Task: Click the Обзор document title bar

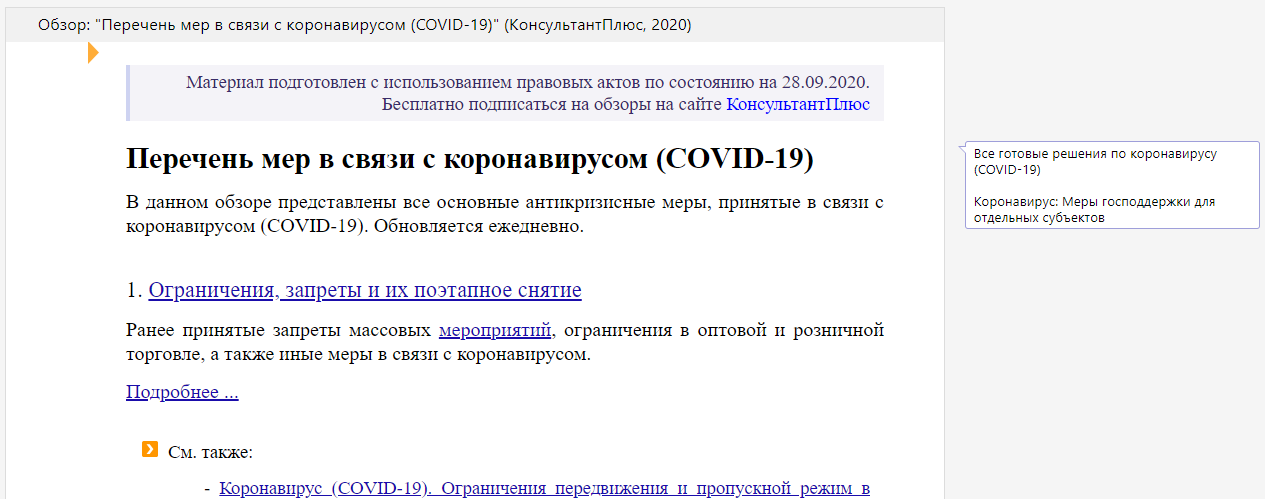Action: (365, 24)
